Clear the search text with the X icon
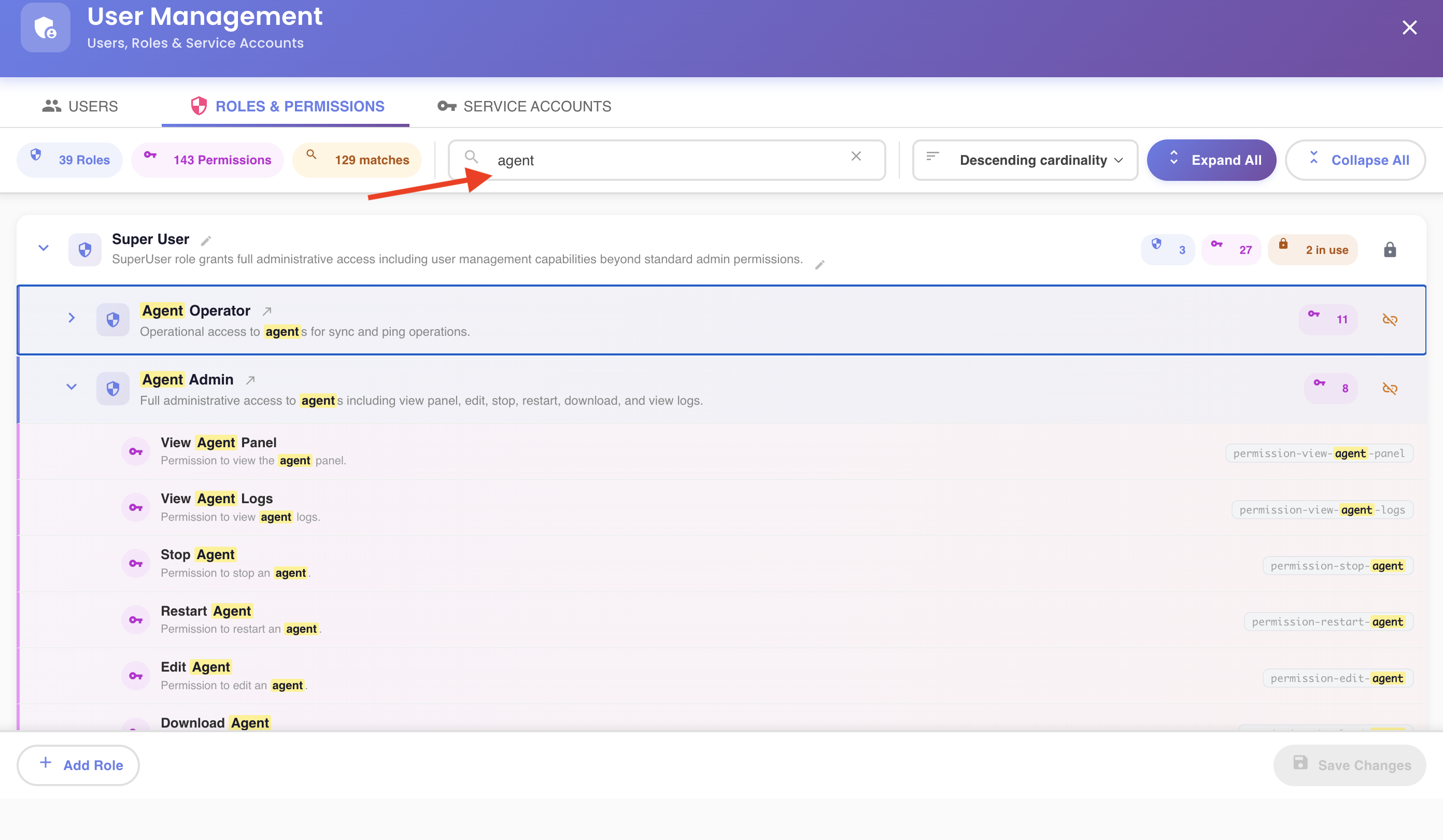The image size is (1443, 840). point(856,156)
